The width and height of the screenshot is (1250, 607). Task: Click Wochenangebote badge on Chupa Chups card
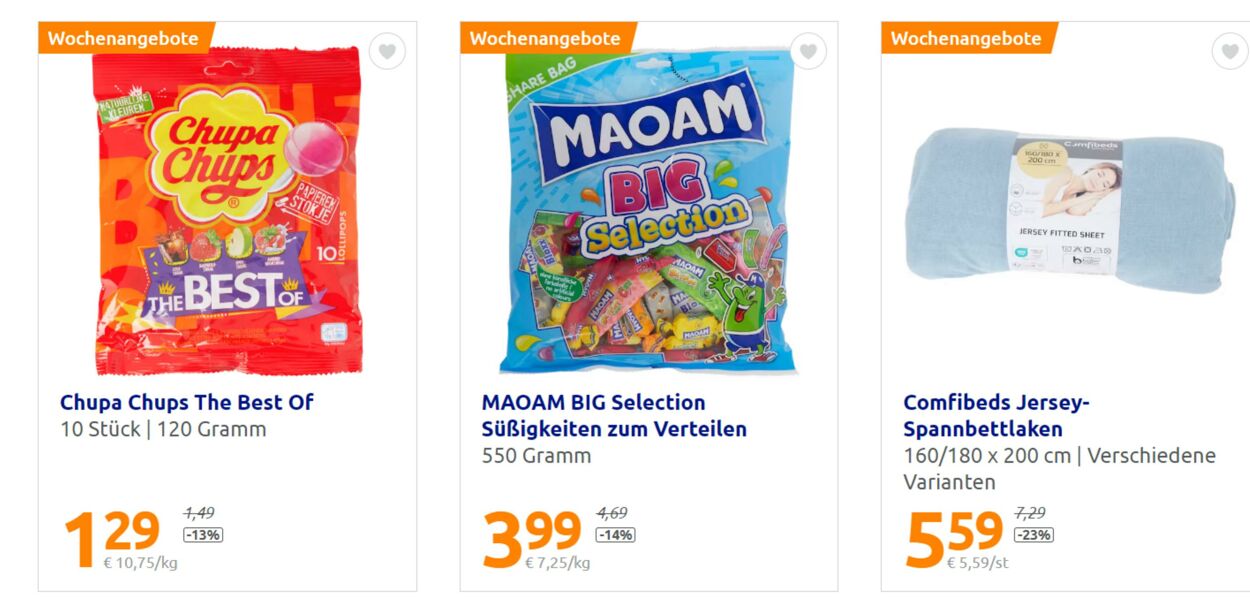pos(124,39)
